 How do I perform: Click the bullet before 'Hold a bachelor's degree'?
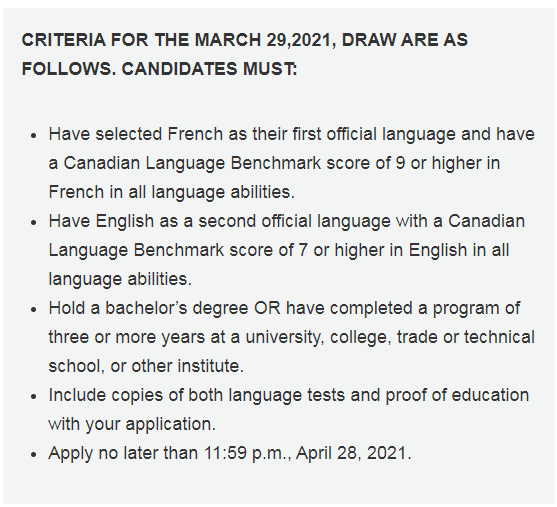(x=34, y=309)
